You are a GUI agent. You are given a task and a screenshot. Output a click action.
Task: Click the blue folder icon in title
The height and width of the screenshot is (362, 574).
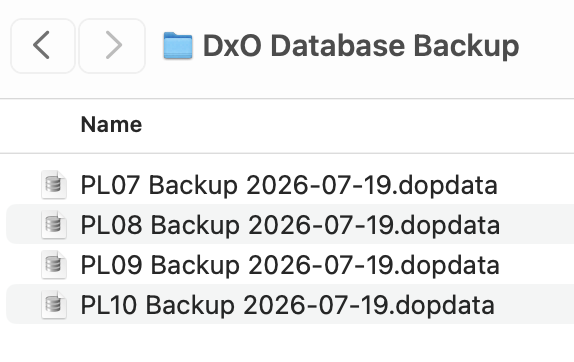point(178,46)
